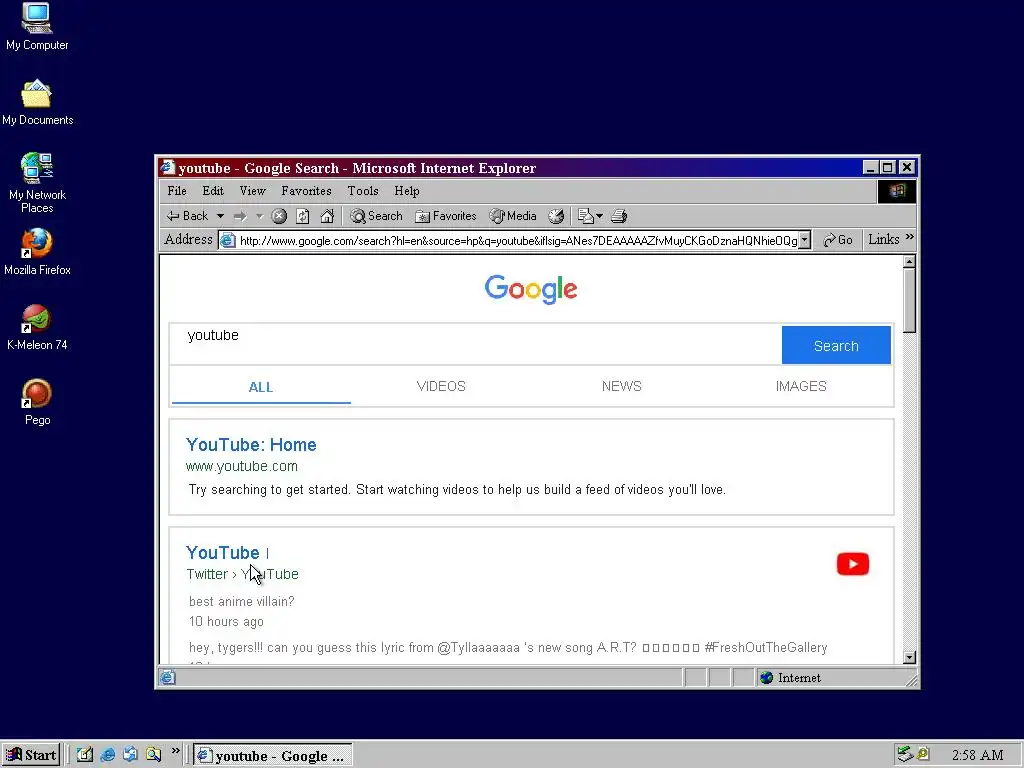Click the page icon in Address bar

click(227, 240)
